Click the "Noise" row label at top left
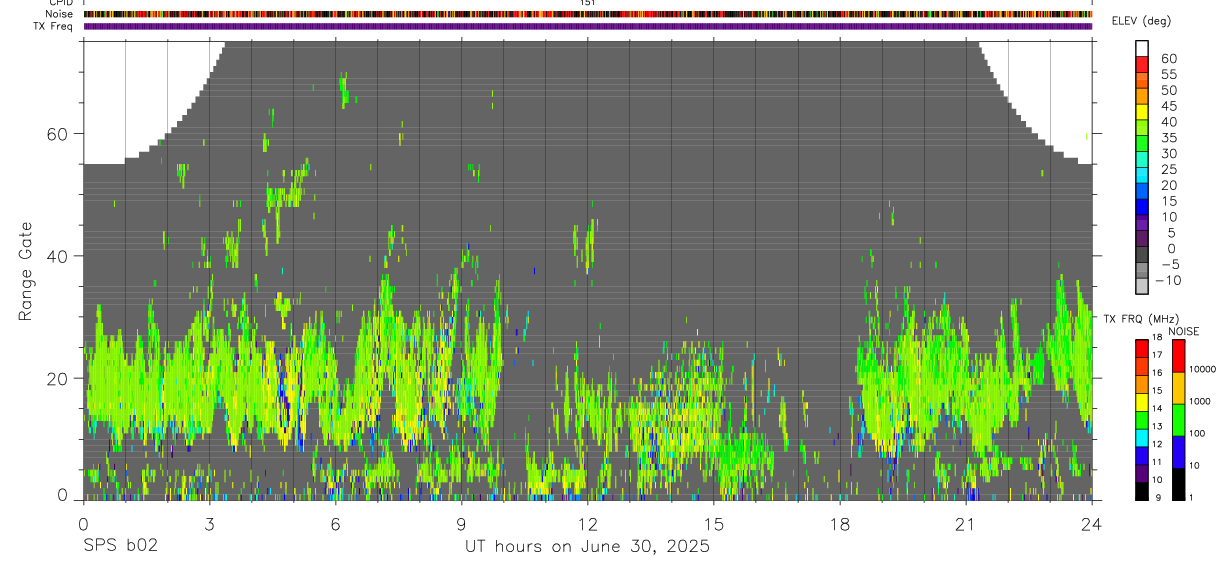Image resolution: width=1228 pixels, height=567 pixels. point(60,14)
